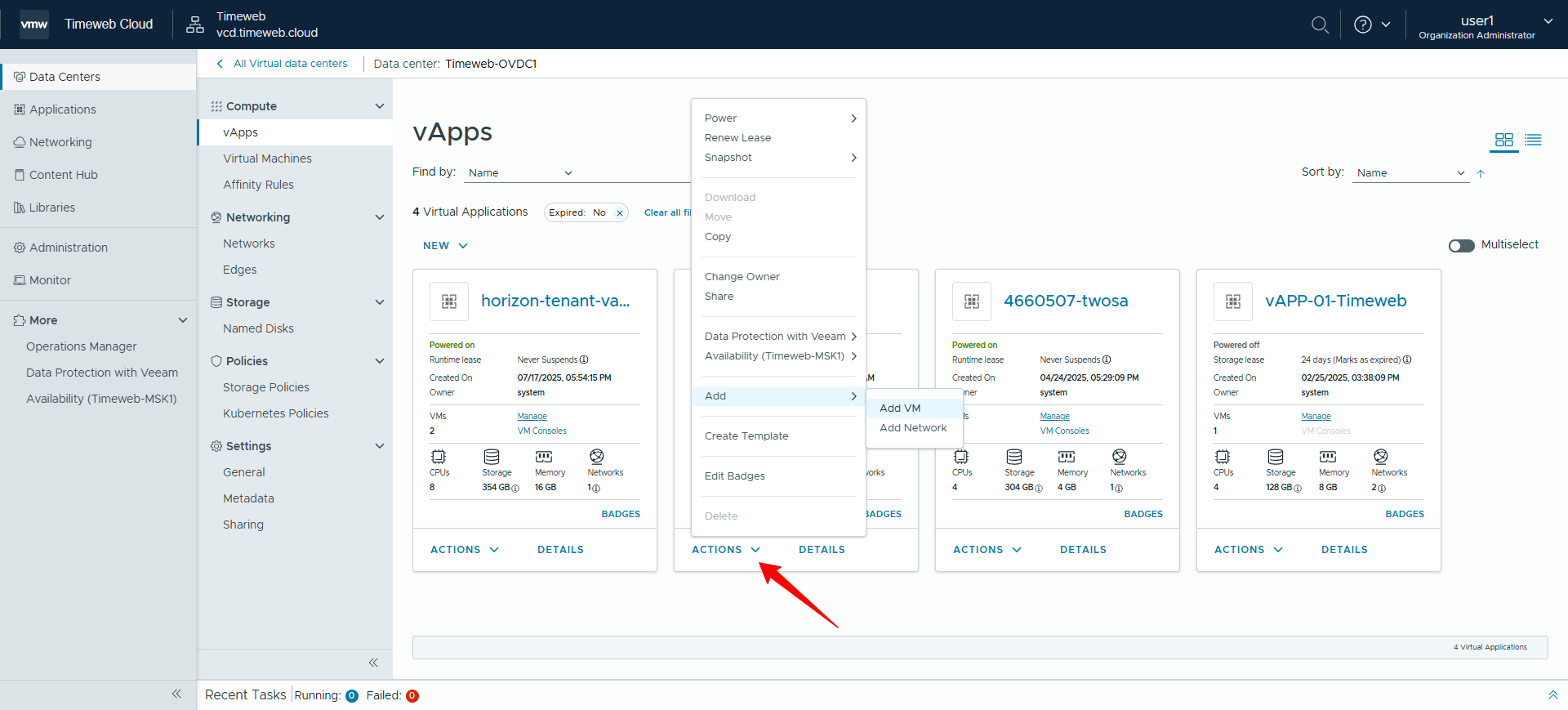Open Kubernetes Policies page
Image resolution: width=1568 pixels, height=710 pixels.
click(x=275, y=413)
